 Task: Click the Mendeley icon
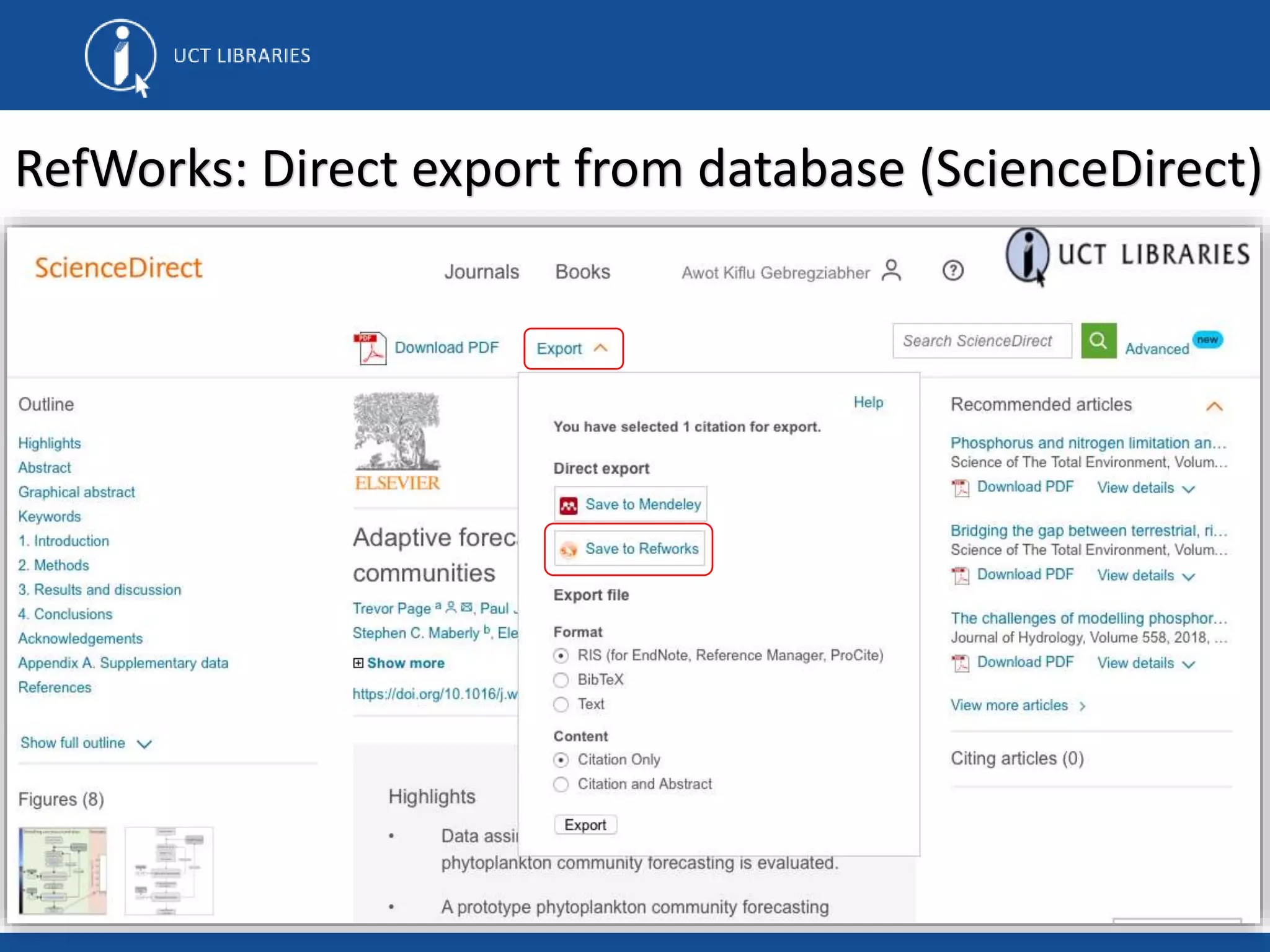569,505
